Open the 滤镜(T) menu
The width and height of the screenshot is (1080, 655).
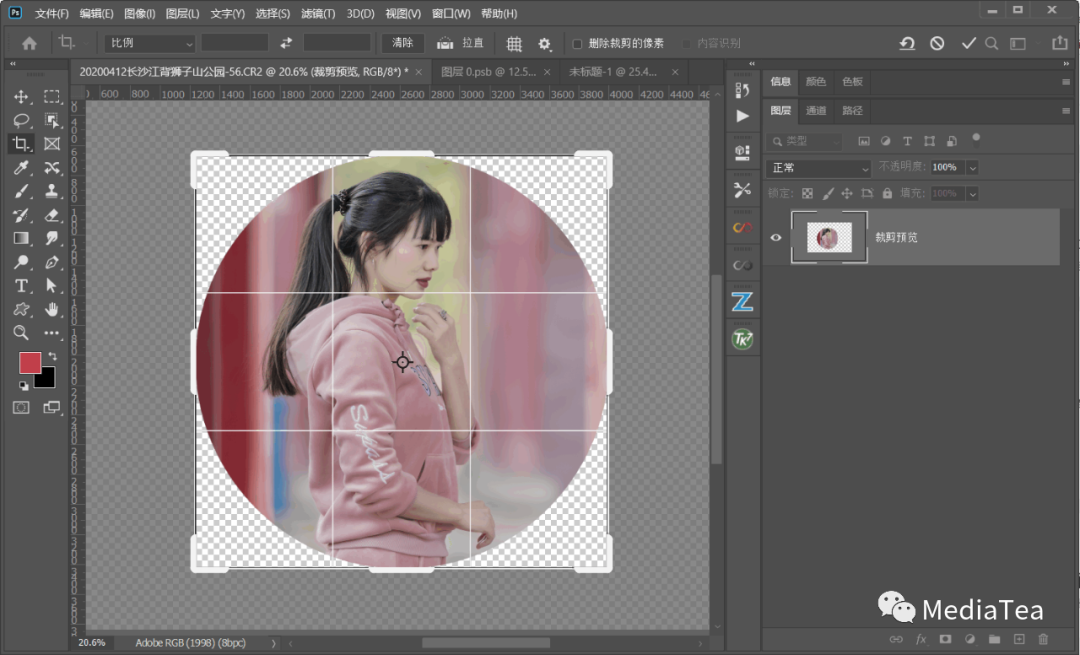coord(318,13)
